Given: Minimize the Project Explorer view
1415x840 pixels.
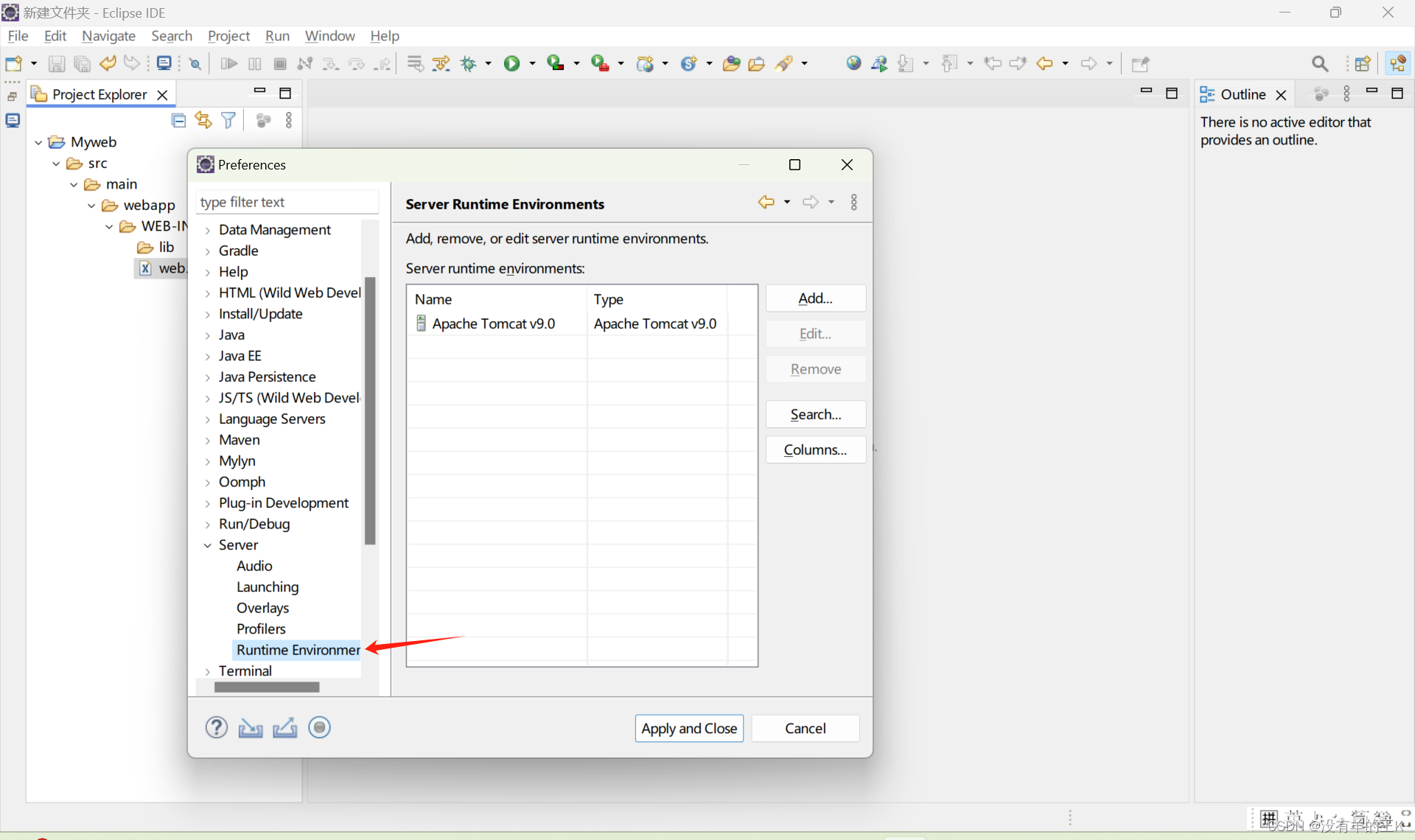Looking at the screenshot, I should pos(259,92).
